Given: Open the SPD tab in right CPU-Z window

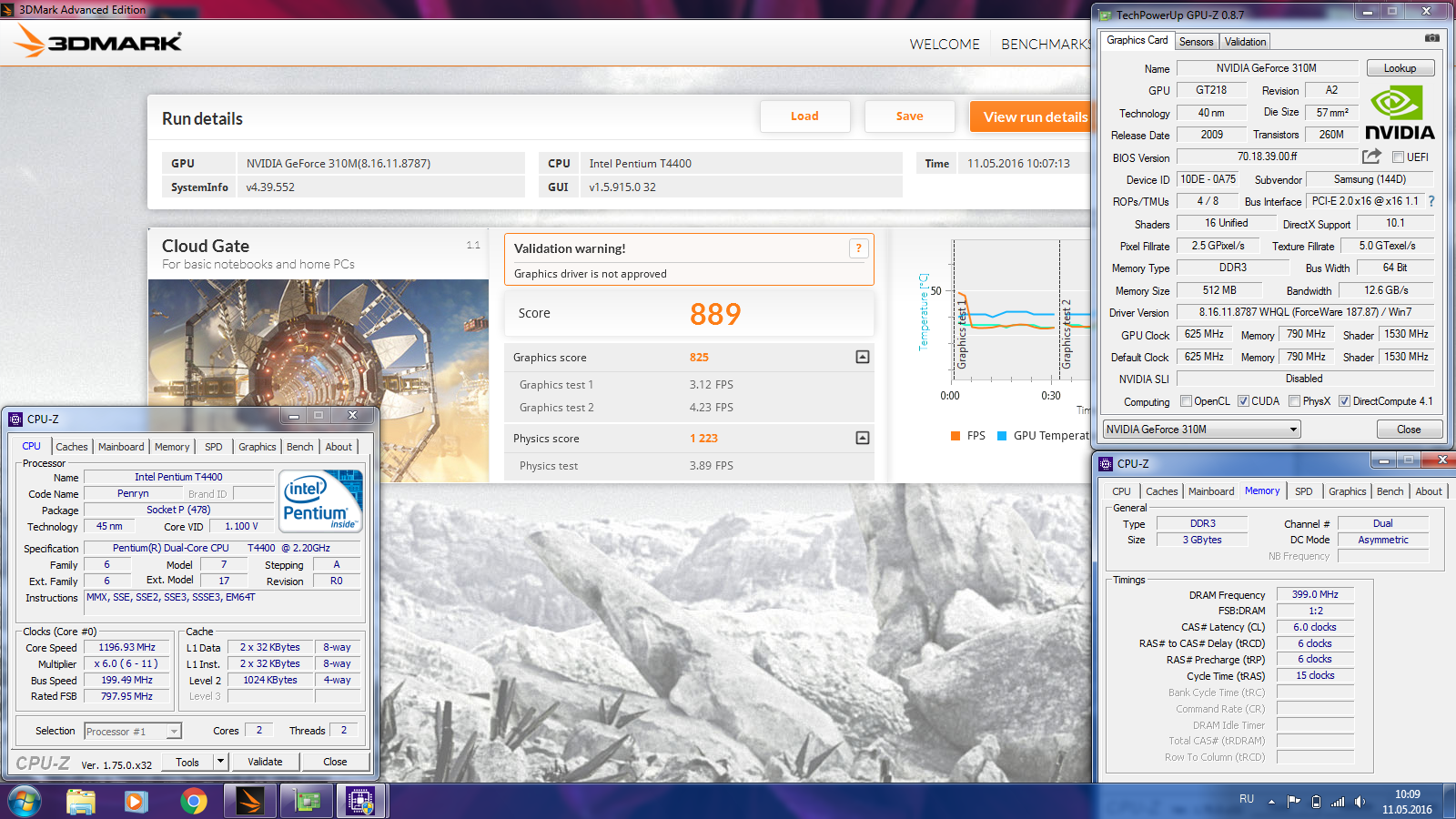Looking at the screenshot, I should (1304, 491).
